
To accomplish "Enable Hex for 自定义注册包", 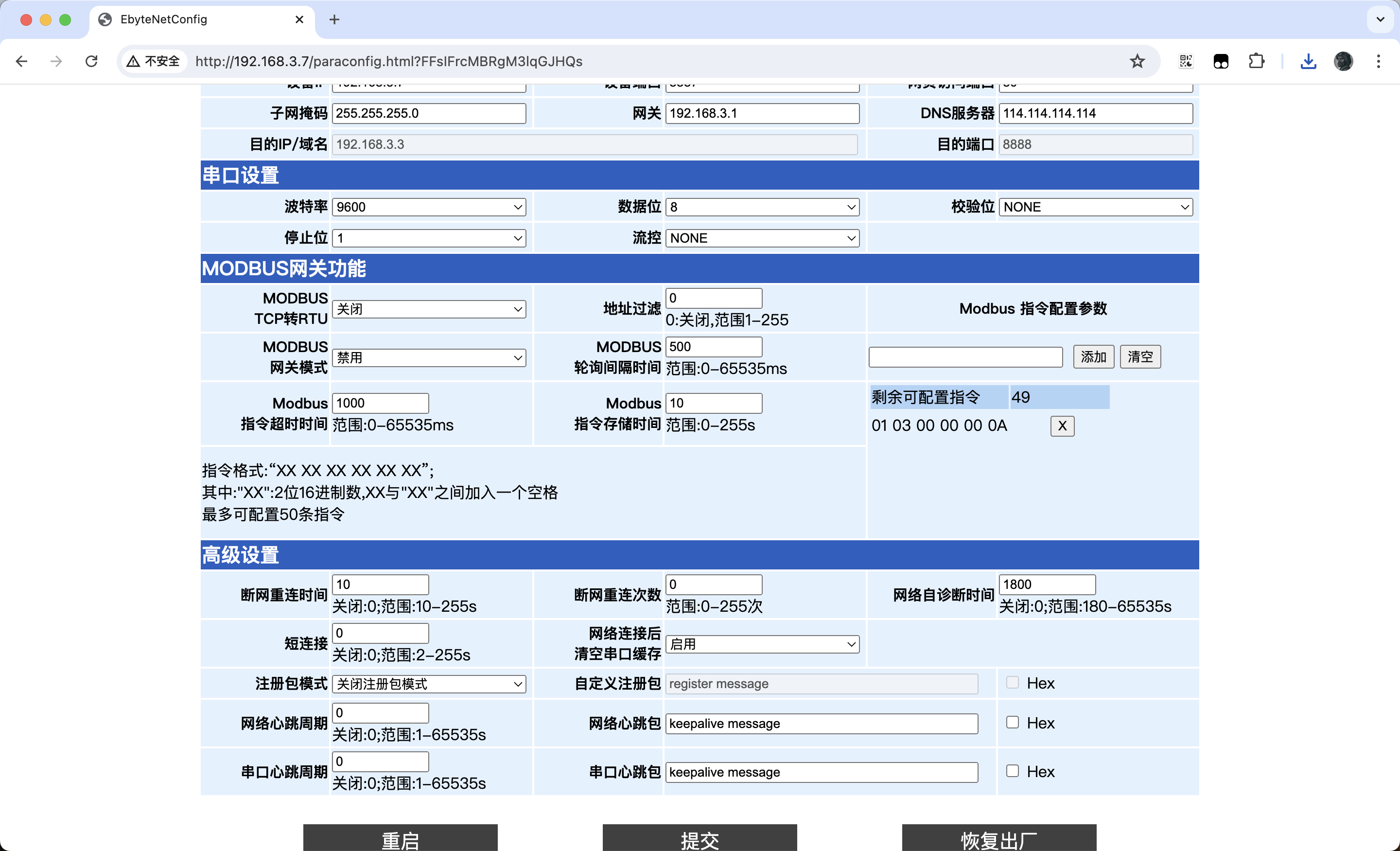I will pyautogui.click(x=1012, y=682).
